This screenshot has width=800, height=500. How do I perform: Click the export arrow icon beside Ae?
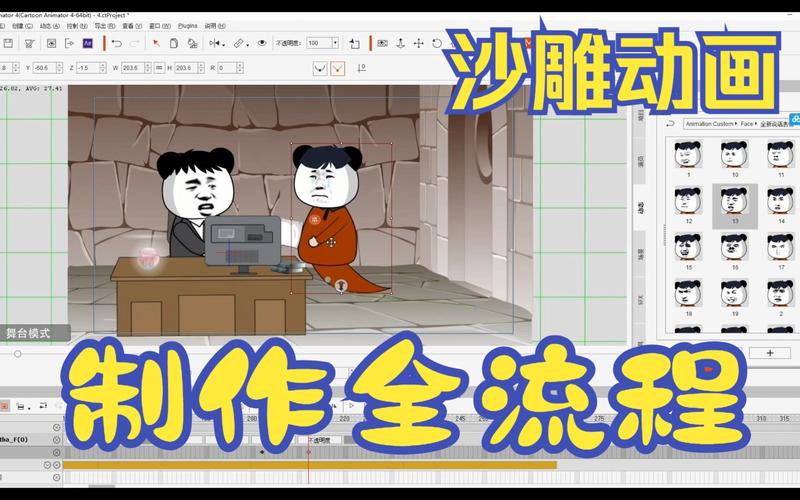point(69,43)
